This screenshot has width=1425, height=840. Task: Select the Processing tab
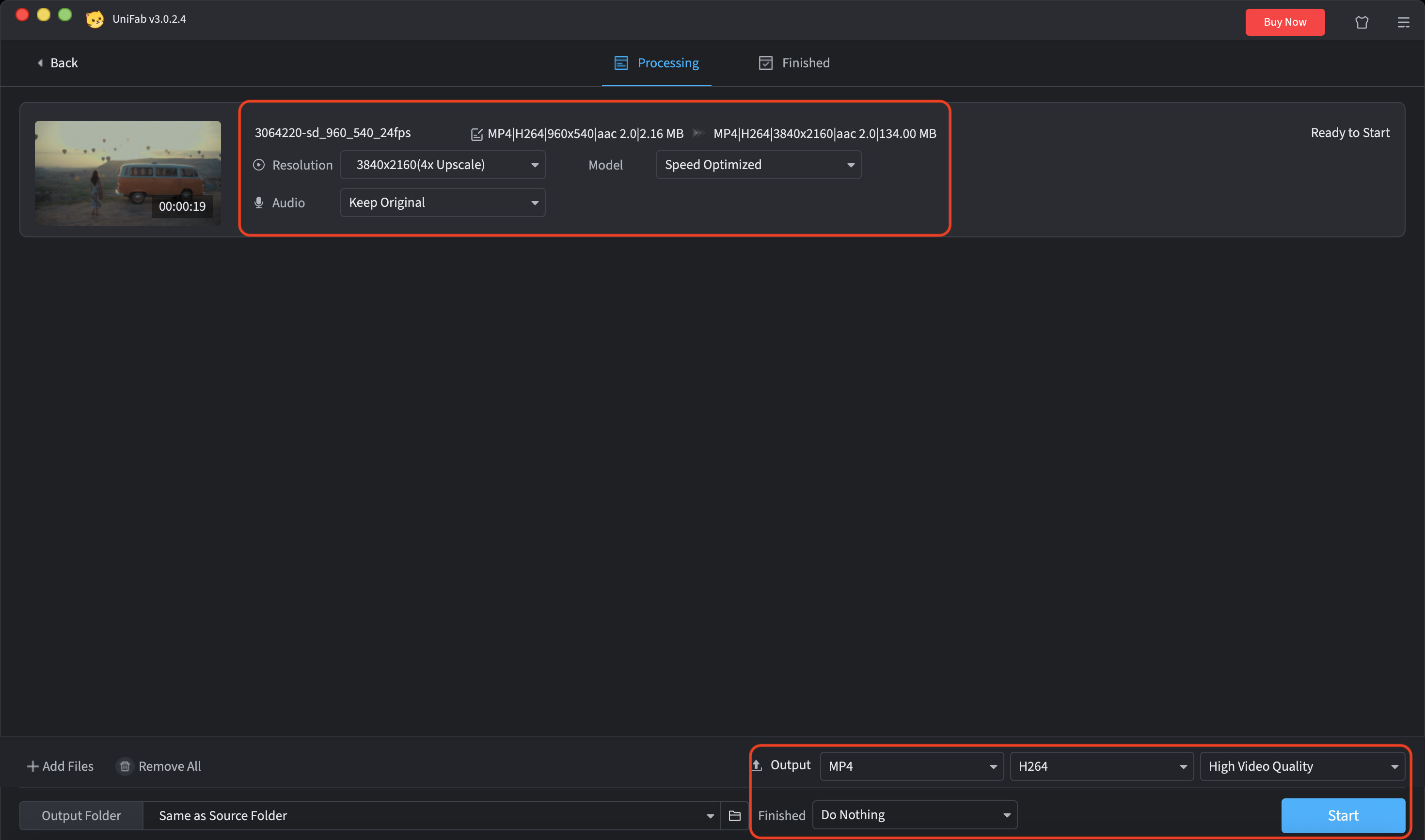click(x=656, y=63)
